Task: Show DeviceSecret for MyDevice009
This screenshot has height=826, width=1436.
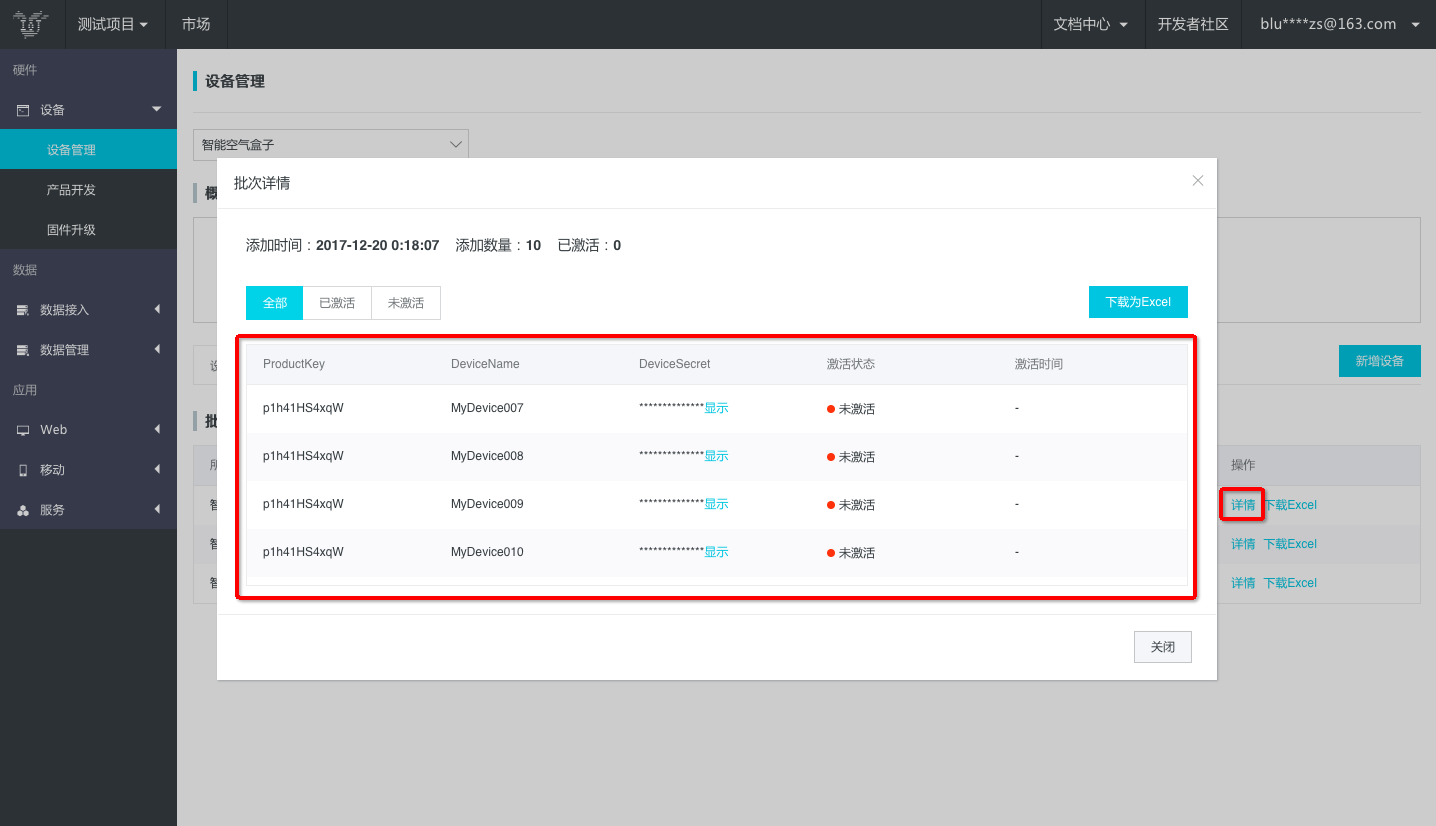Action: 716,504
